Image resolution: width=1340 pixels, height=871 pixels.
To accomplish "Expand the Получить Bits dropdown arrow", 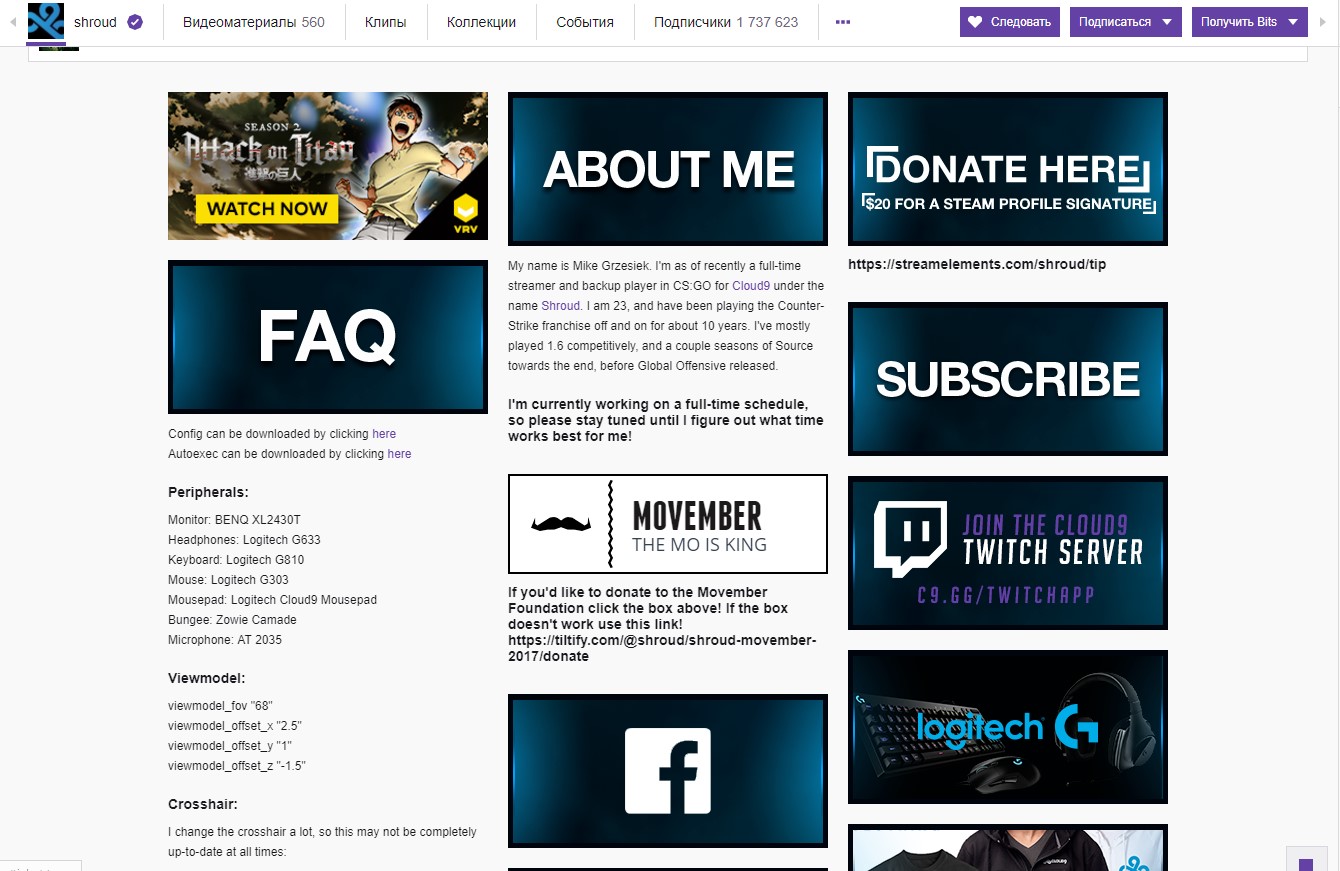I will 1293,22.
